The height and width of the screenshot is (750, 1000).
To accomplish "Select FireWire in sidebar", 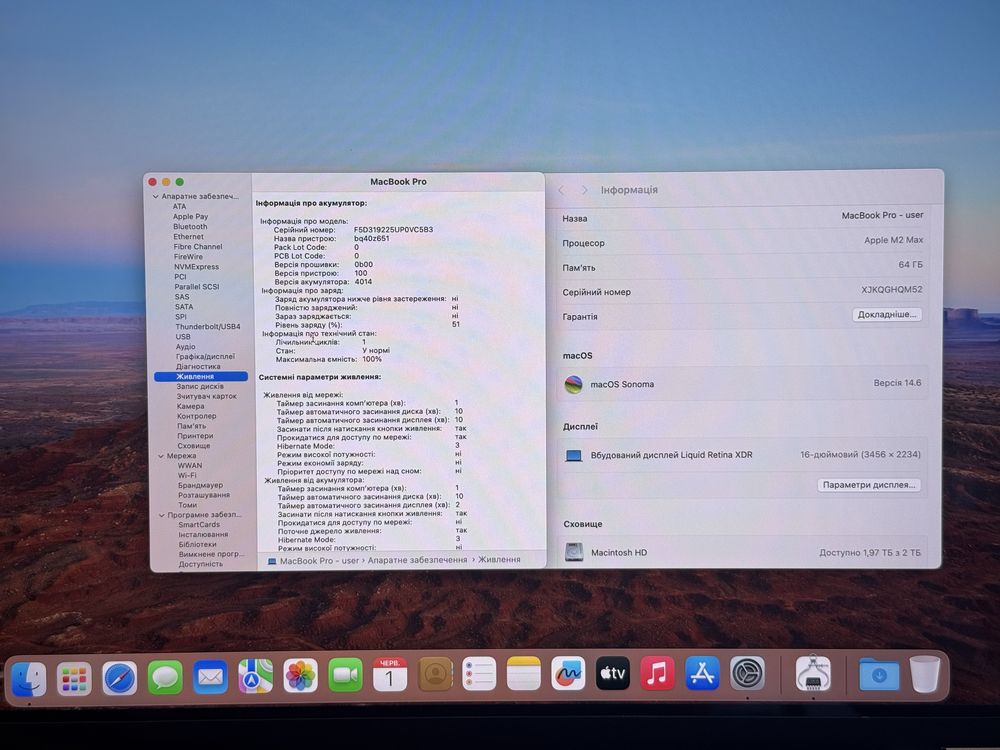I will click(188, 257).
